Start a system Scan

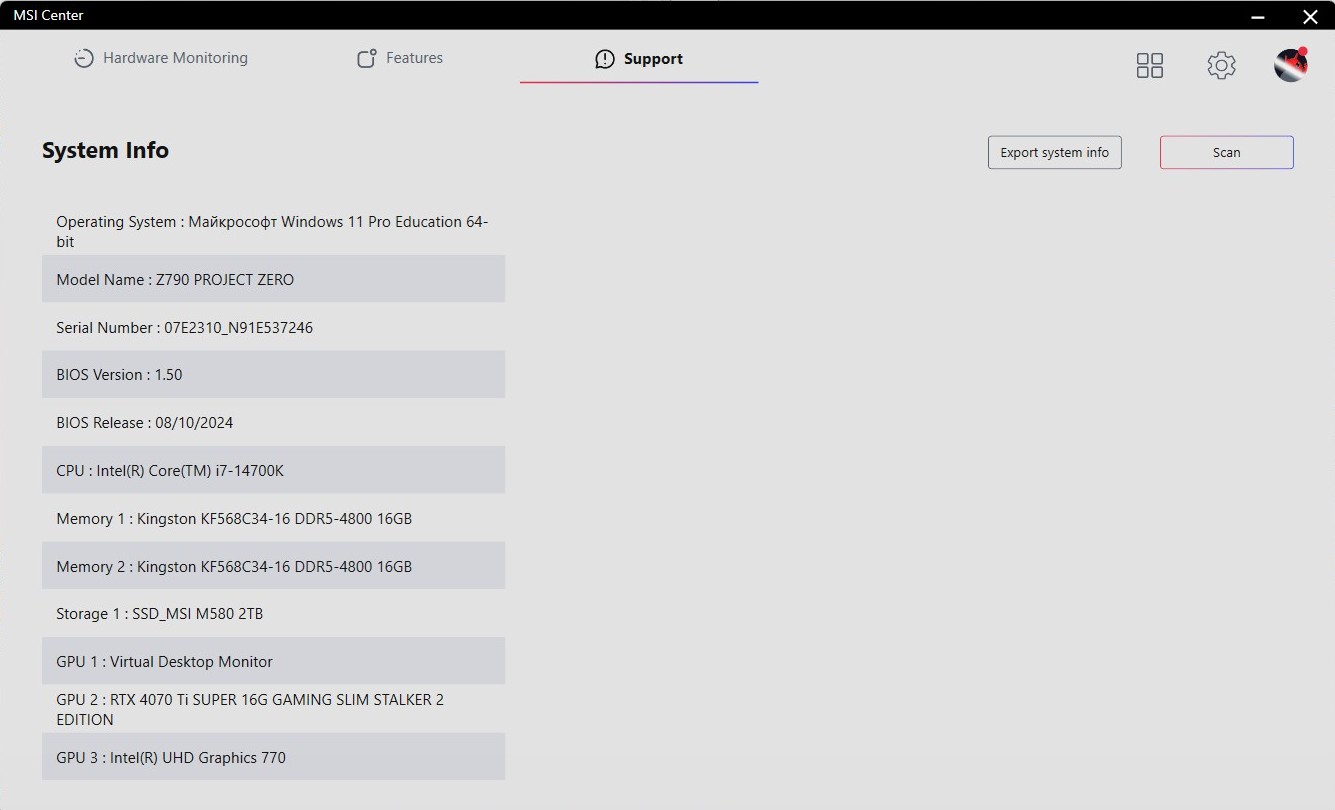[1227, 153]
